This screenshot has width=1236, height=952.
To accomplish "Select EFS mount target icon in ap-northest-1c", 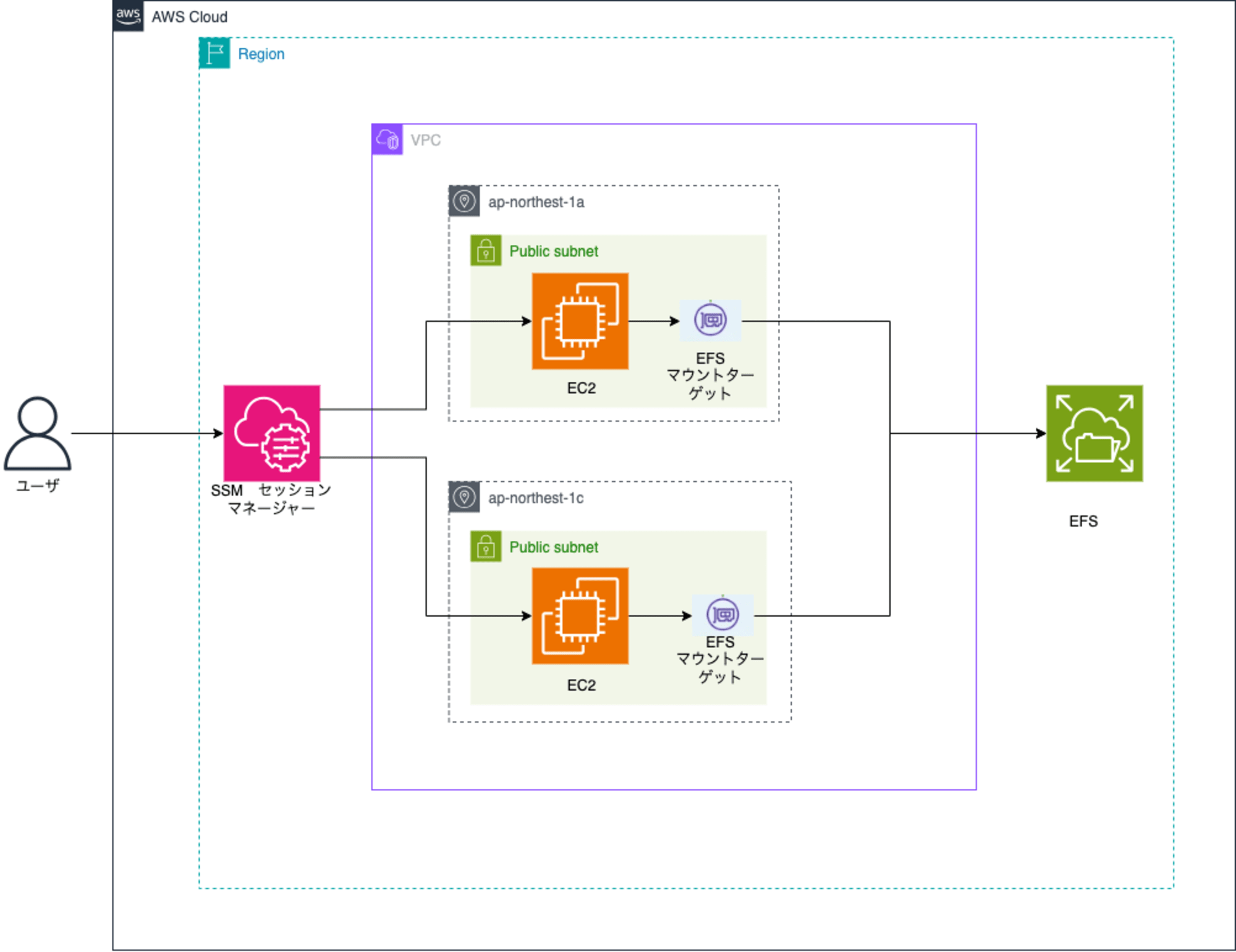I will click(x=722, y=615).
